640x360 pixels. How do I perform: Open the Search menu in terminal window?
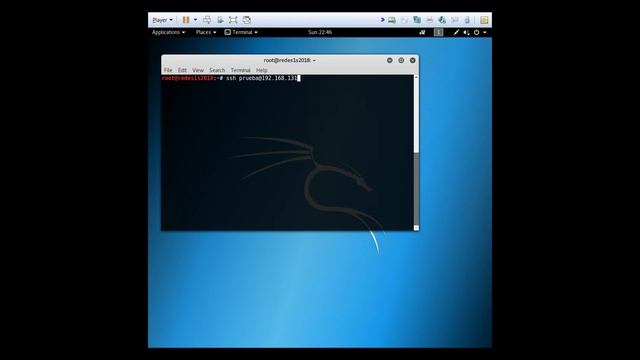pos(217,70)
